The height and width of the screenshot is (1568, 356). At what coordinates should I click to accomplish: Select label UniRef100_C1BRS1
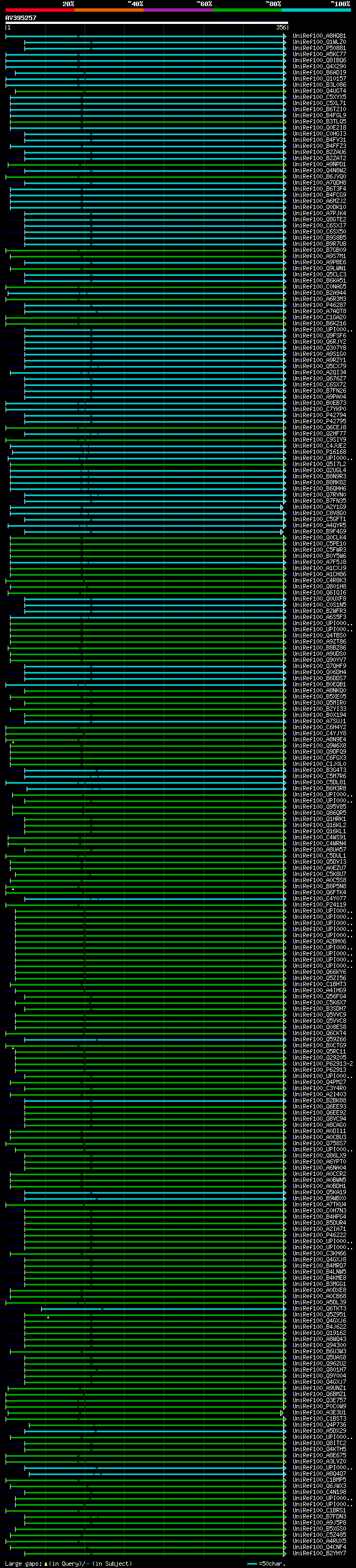[x=319, y=1510]
